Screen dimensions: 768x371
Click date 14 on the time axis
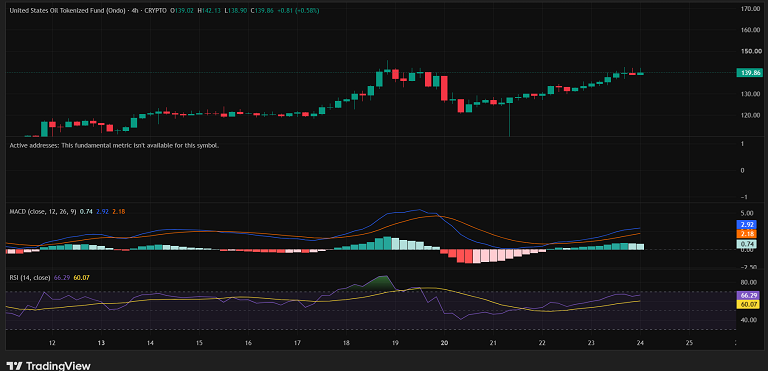(x=150, y=343)
